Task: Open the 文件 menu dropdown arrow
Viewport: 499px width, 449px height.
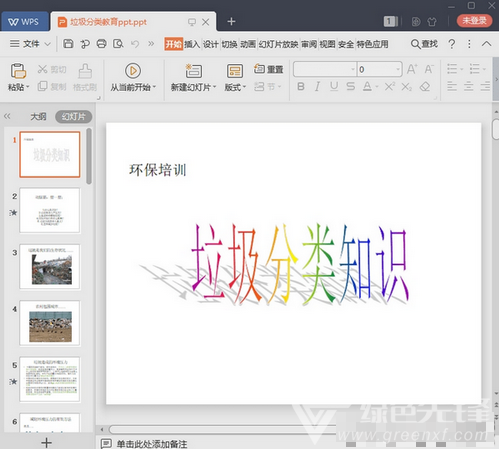Action: tap(47, 44)
